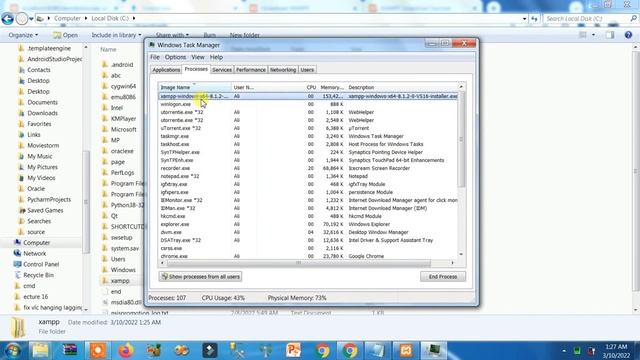
Task: Open XAMPP icon on the taskbar
Action: pyautogui.click(x=406, y=350)
